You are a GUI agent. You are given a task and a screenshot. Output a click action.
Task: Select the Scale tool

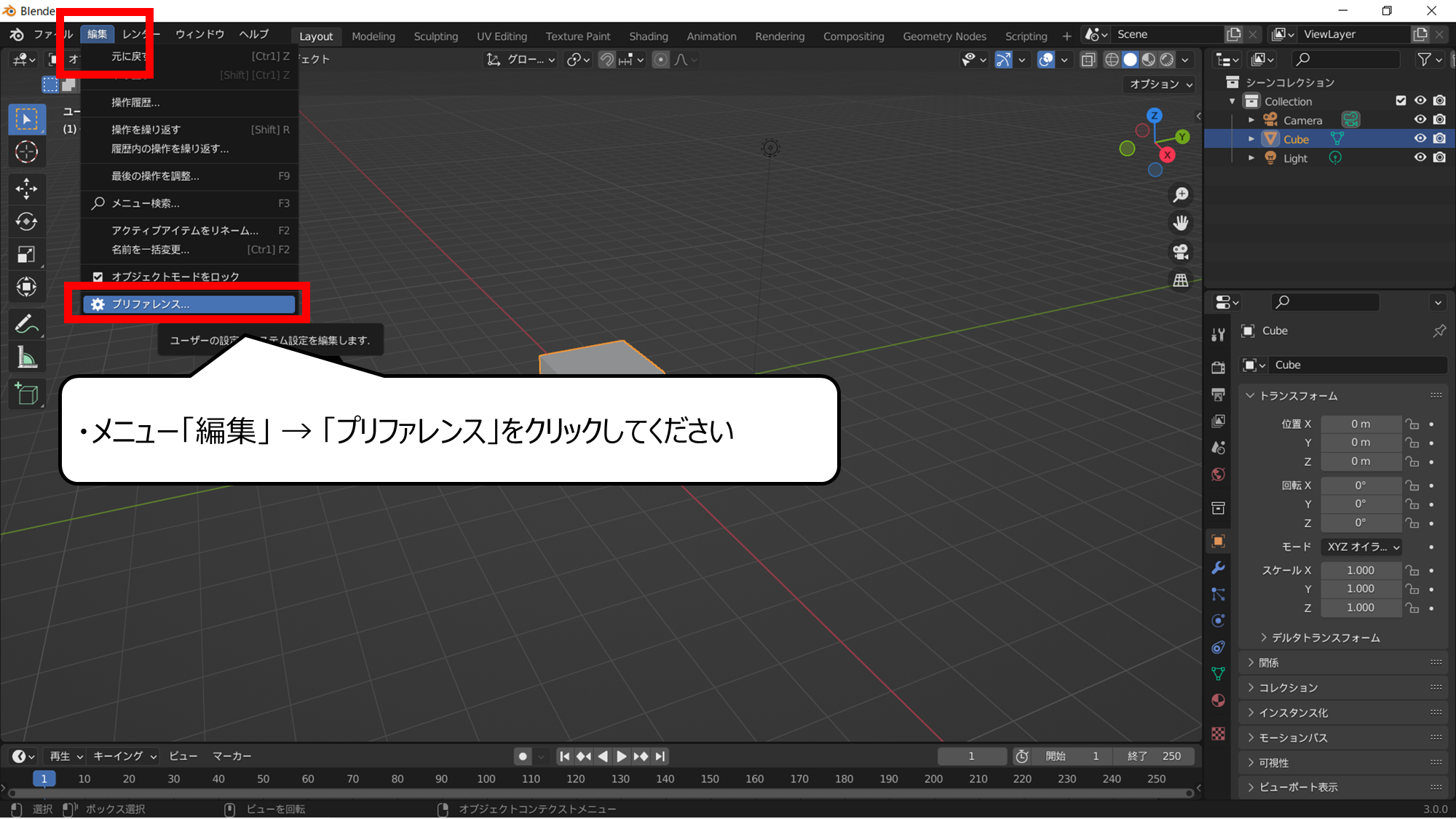pyautogui.click(x=27, y=255)
